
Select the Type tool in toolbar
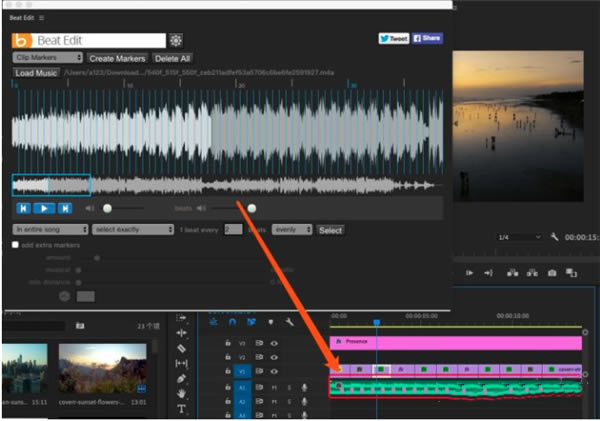tap(182, 409)
